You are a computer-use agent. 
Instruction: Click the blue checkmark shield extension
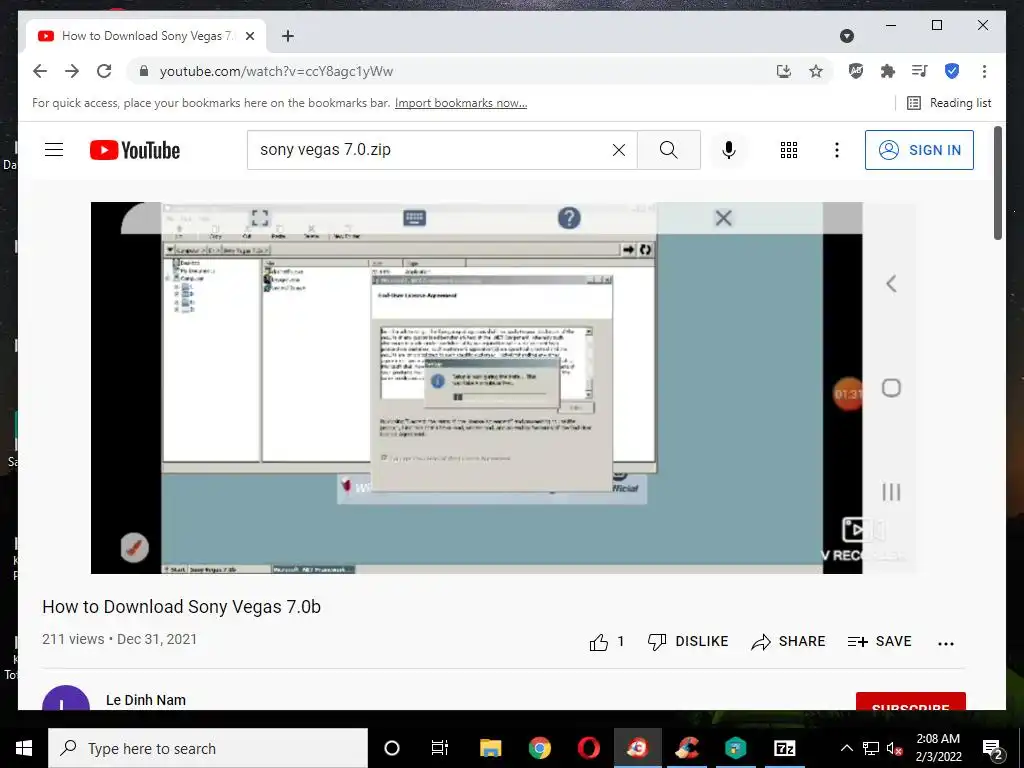[x=952, y=71]
